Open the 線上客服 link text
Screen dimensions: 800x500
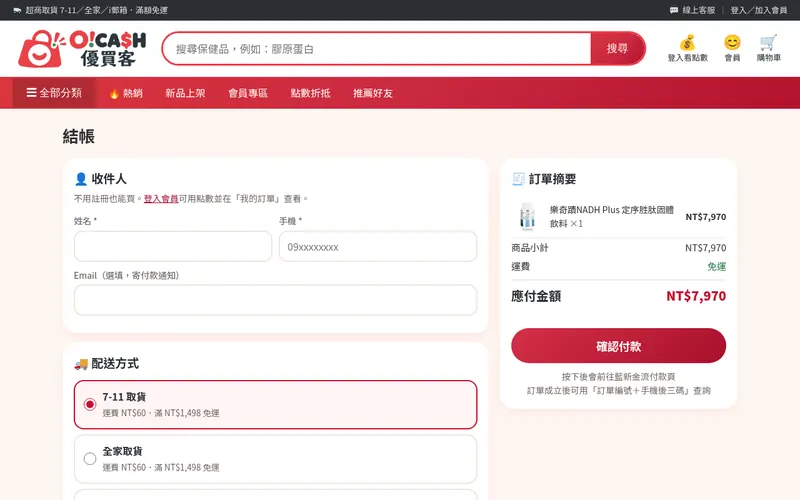pos(699,10)
